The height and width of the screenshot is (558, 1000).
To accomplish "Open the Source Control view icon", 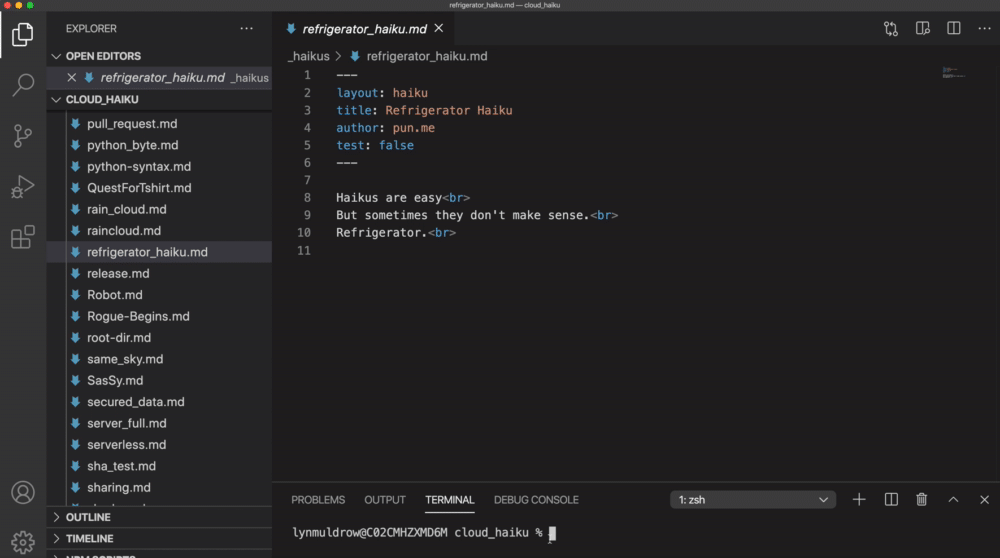I will point(22,136).
